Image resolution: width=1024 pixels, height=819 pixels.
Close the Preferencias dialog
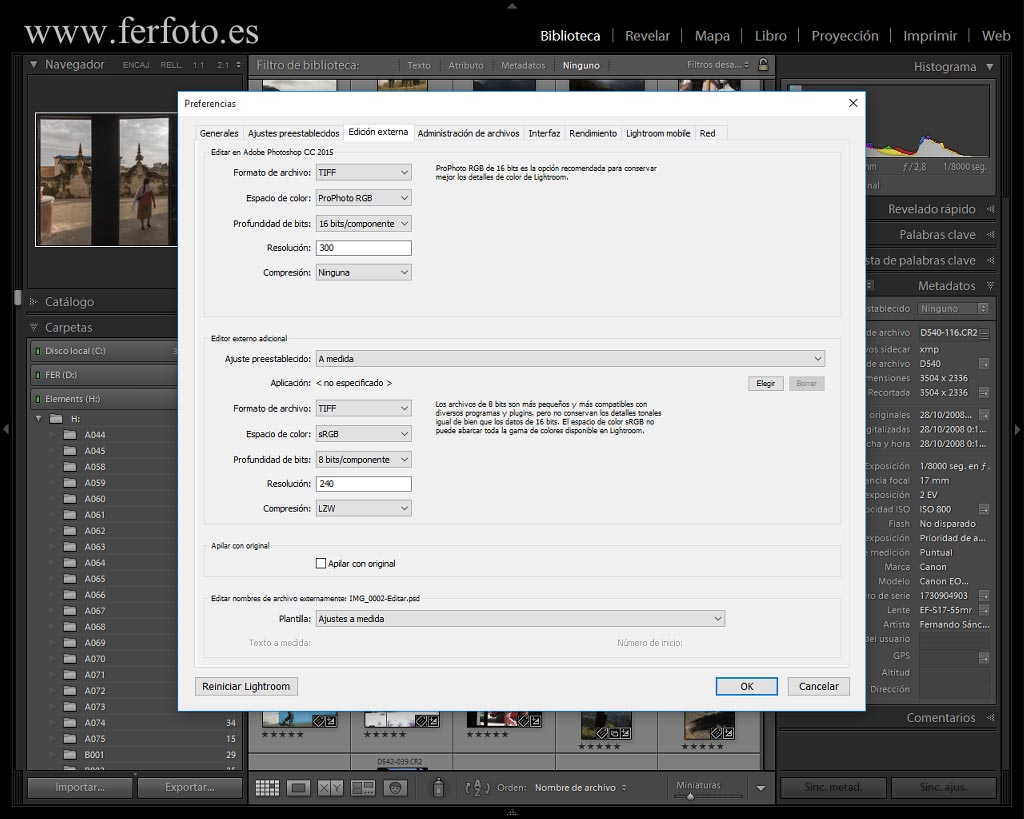(853, 103)
